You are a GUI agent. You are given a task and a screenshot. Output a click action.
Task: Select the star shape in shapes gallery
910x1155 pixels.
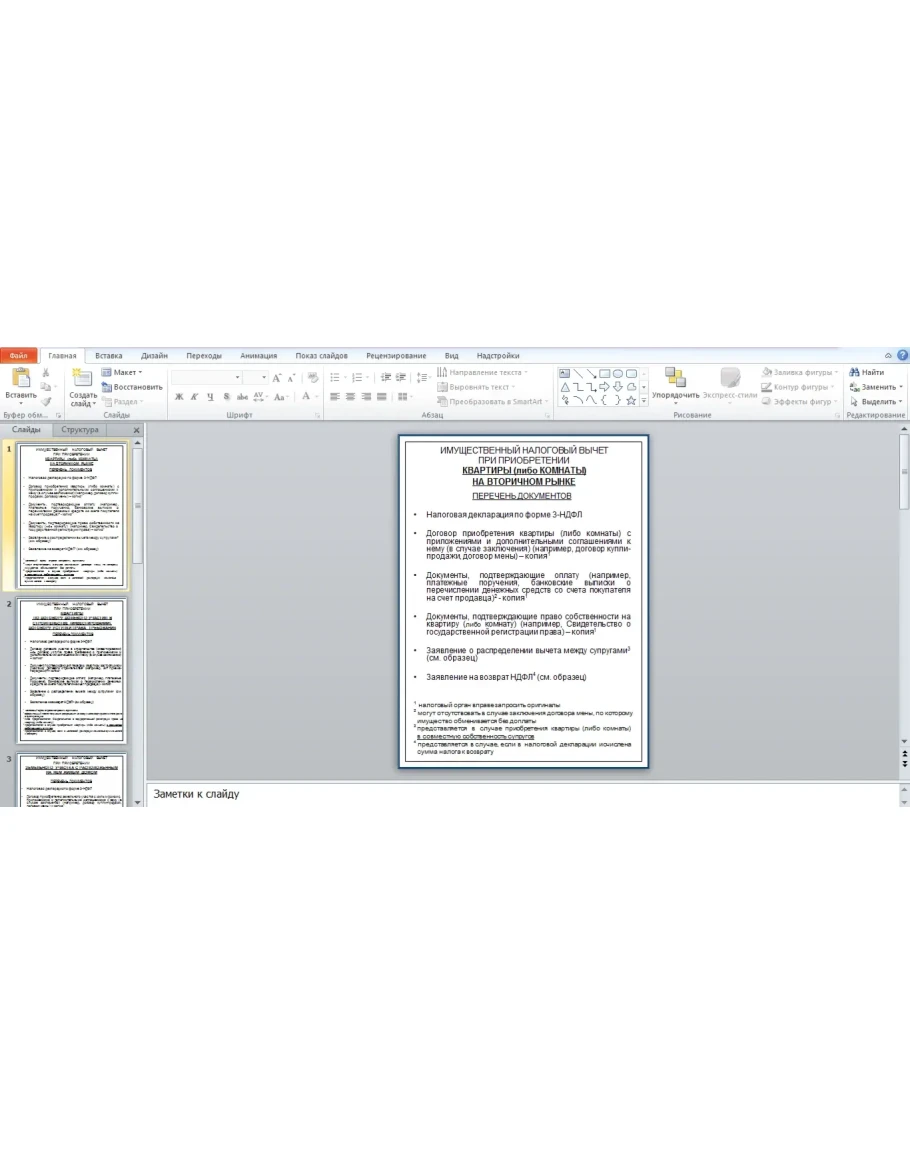click(x=631, y=401)
